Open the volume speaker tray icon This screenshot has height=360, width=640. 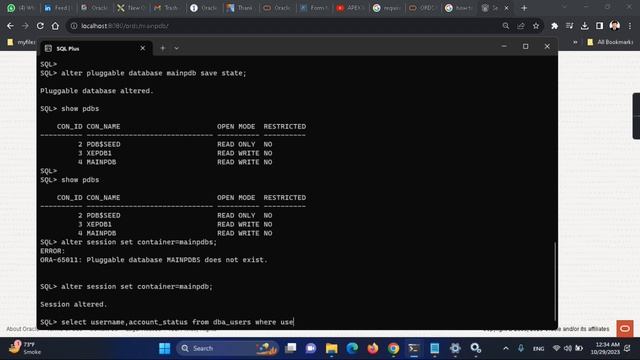[x=567, y=348]
